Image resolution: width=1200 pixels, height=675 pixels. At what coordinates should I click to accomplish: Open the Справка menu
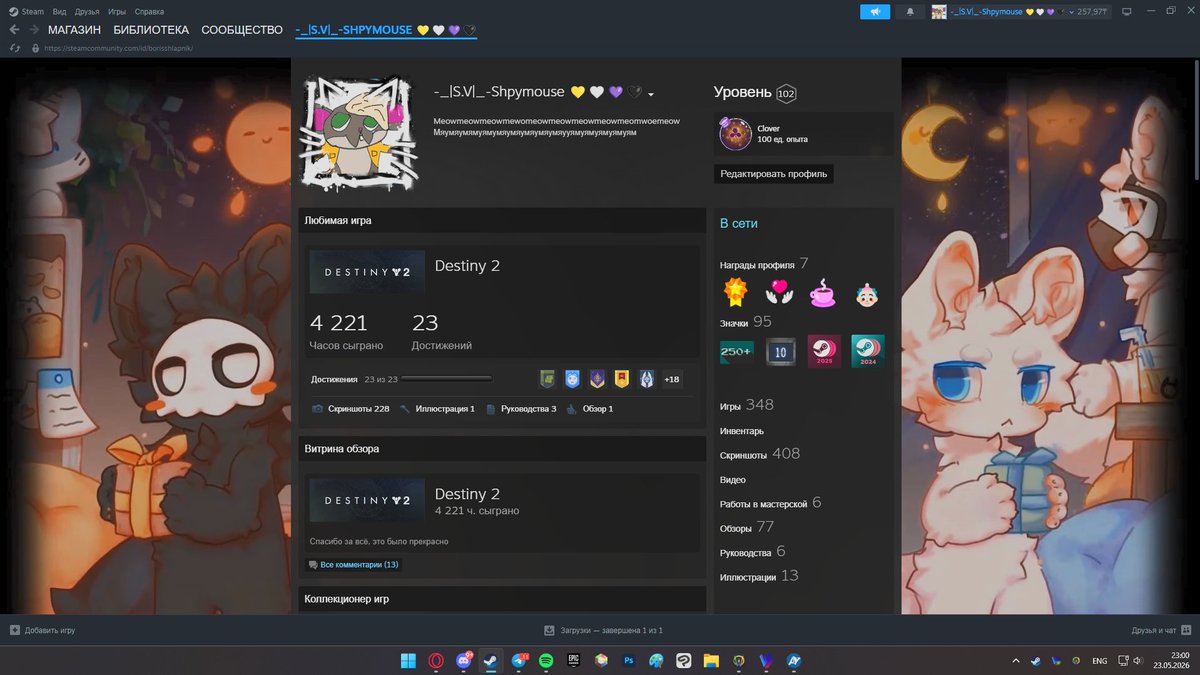pyautogui.click(x=149, y=11)
